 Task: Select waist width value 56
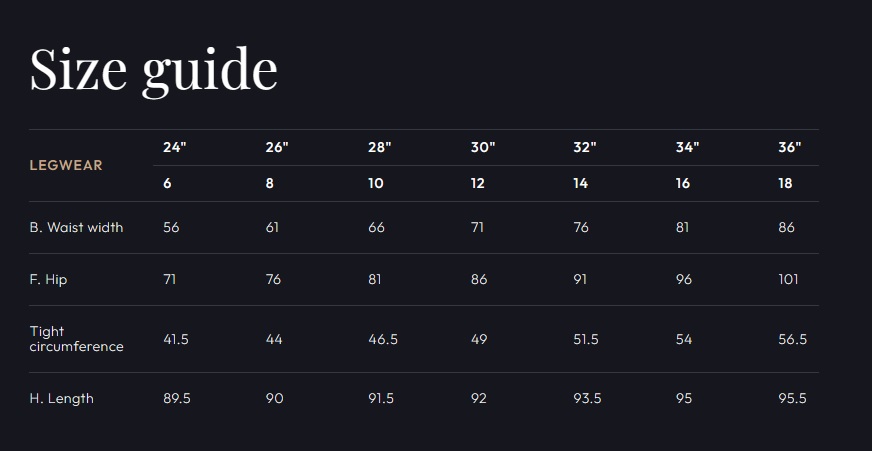(x=171, y=227)
